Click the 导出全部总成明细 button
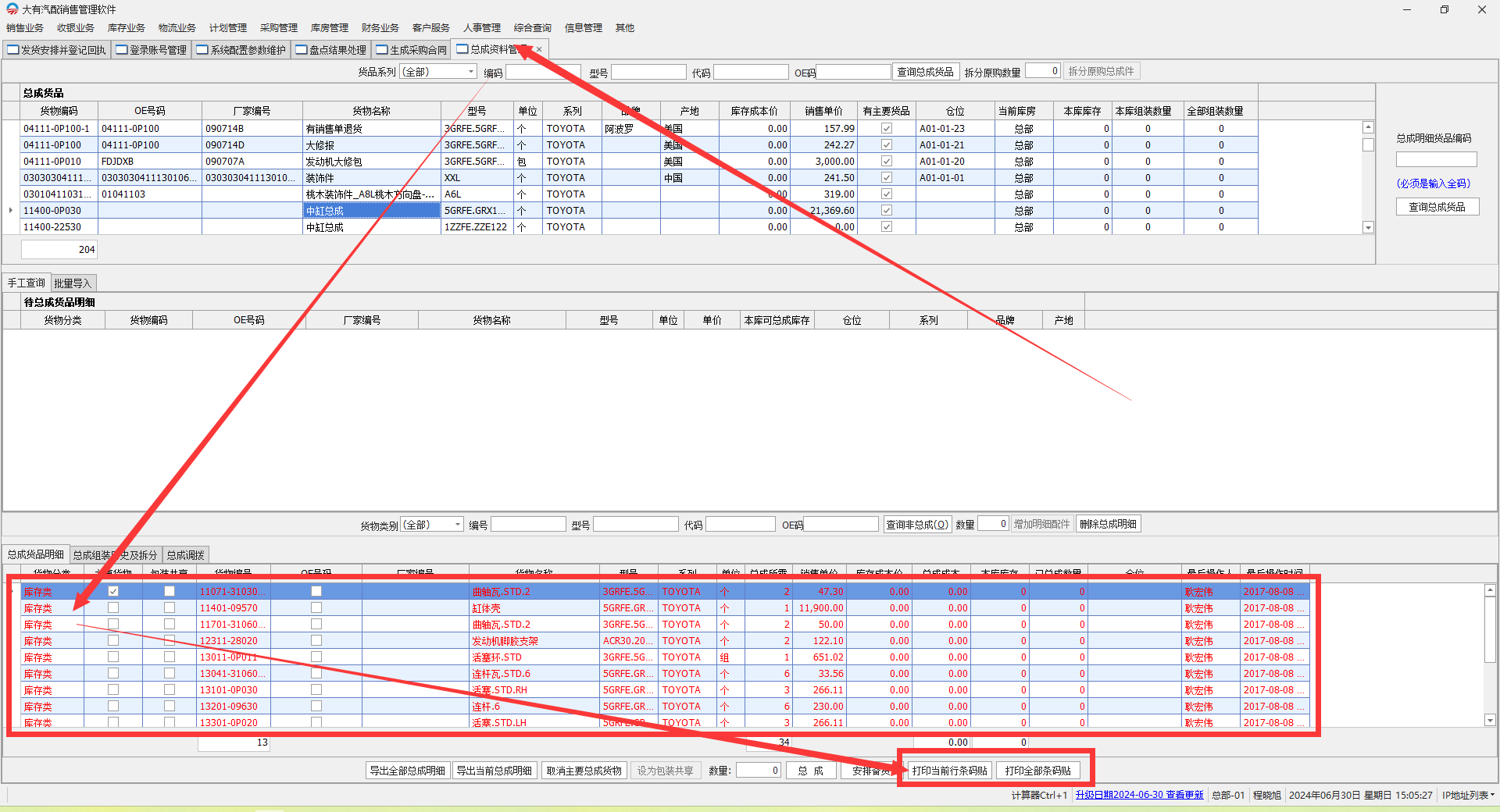Viewport: 1500px width, 812px height. (408, 771)
